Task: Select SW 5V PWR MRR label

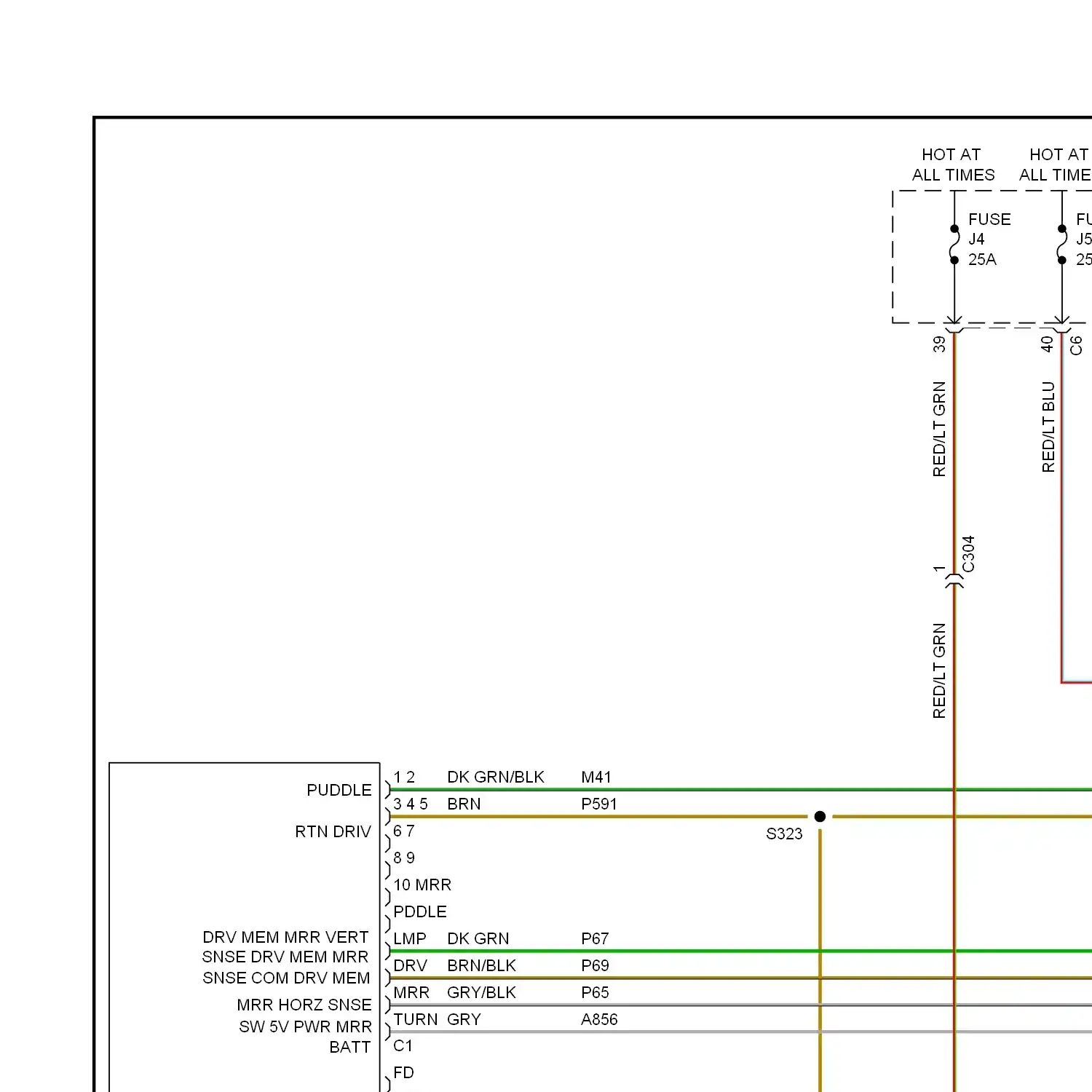Action: click(x=305, y=1027)
